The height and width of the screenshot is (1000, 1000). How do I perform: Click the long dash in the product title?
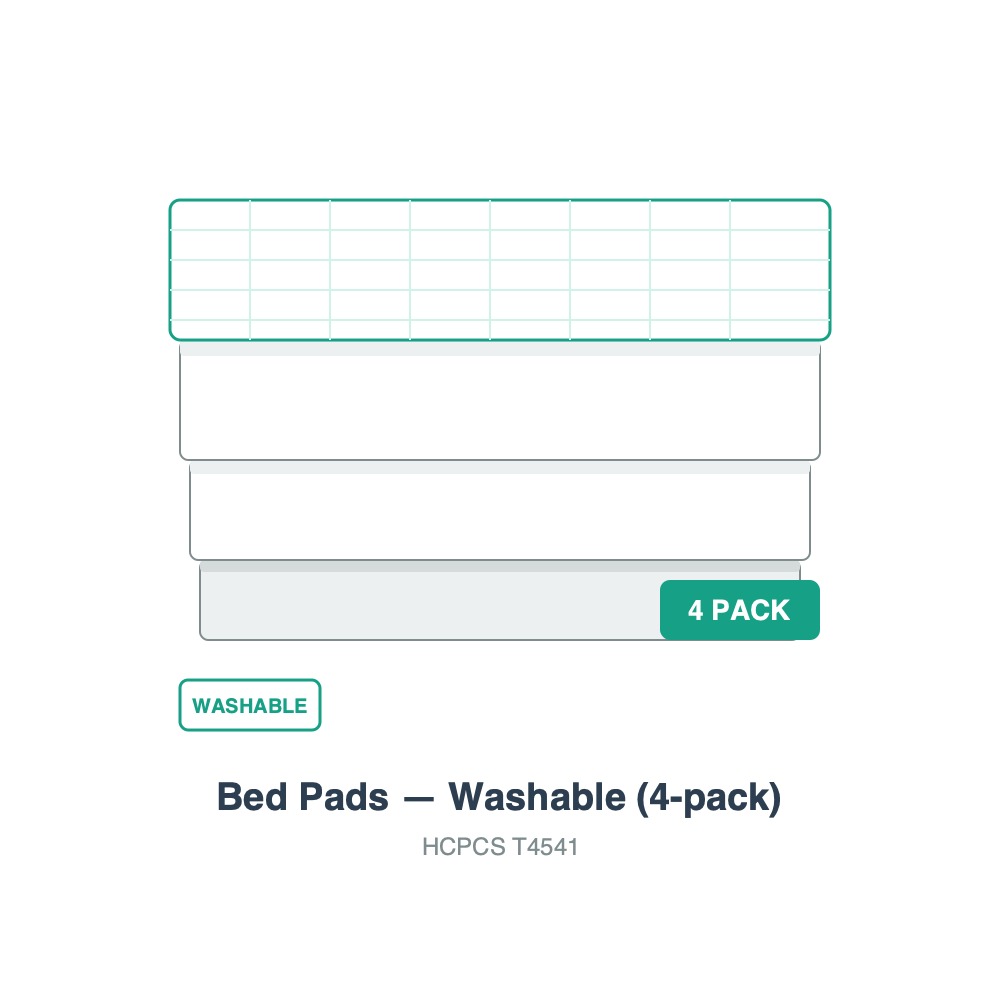click(x=418, y=799)
